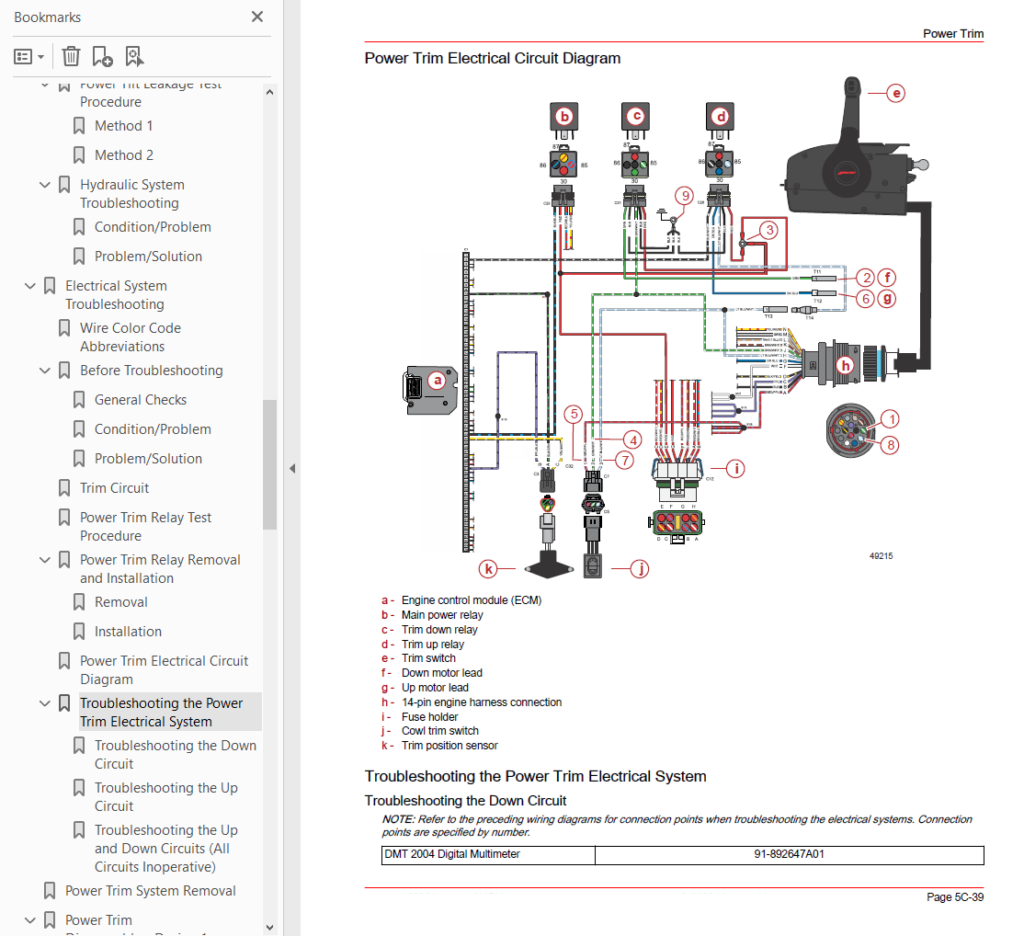Open the bookmark options list menu
The width and height of the screenshot is (1024, 936).
29,57
